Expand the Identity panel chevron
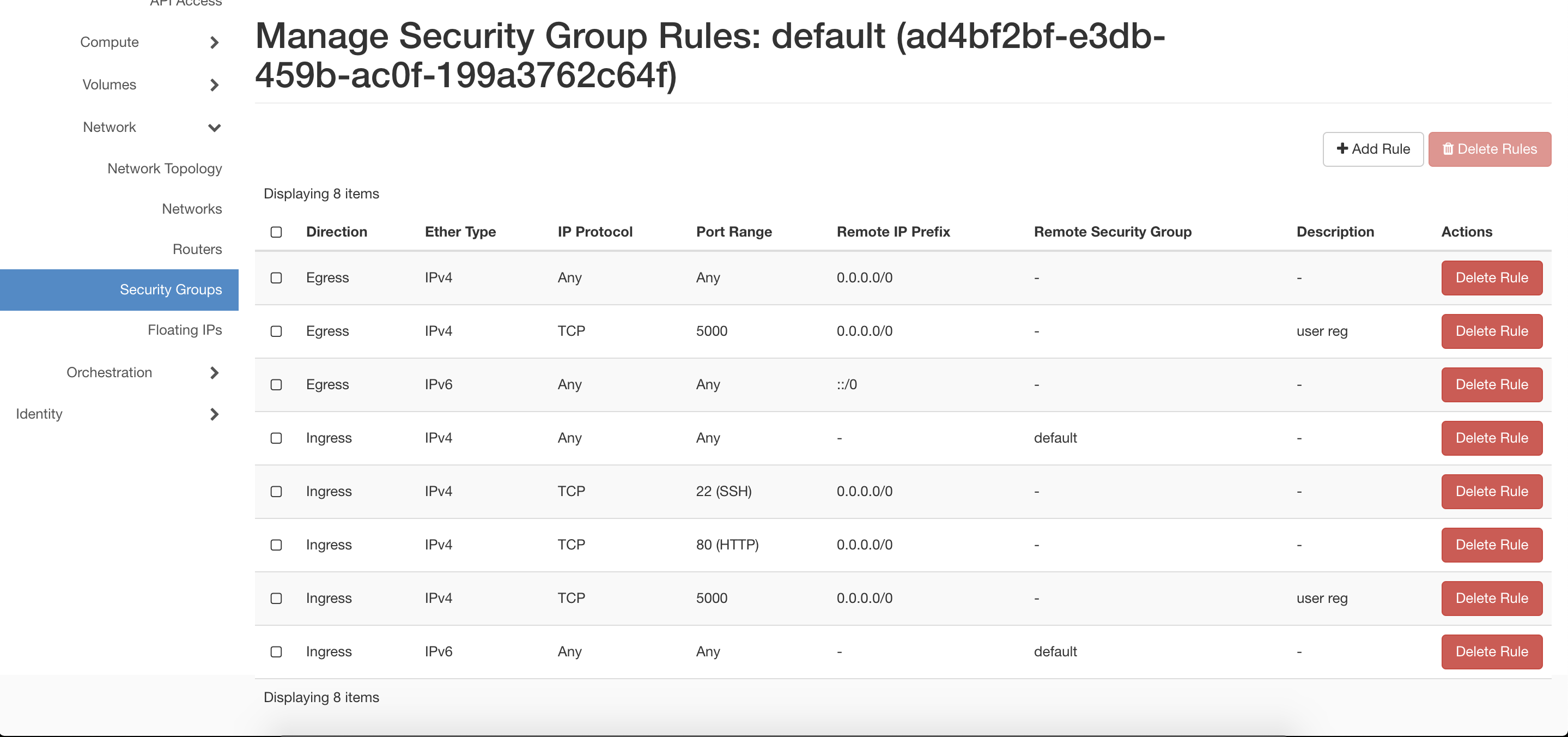 pyautogui.click(x=214, y=414)
